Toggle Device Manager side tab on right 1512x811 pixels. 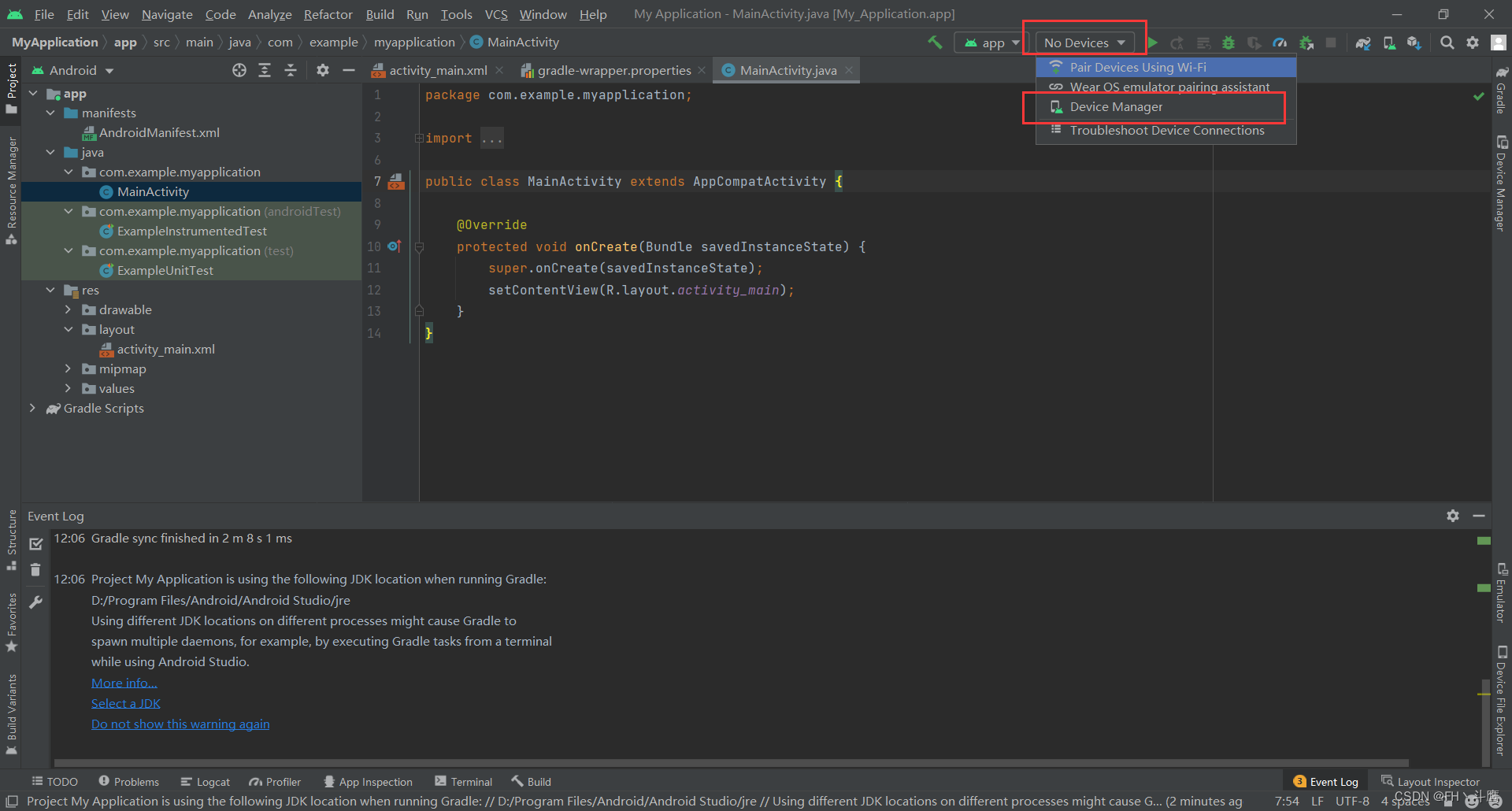1501,184
